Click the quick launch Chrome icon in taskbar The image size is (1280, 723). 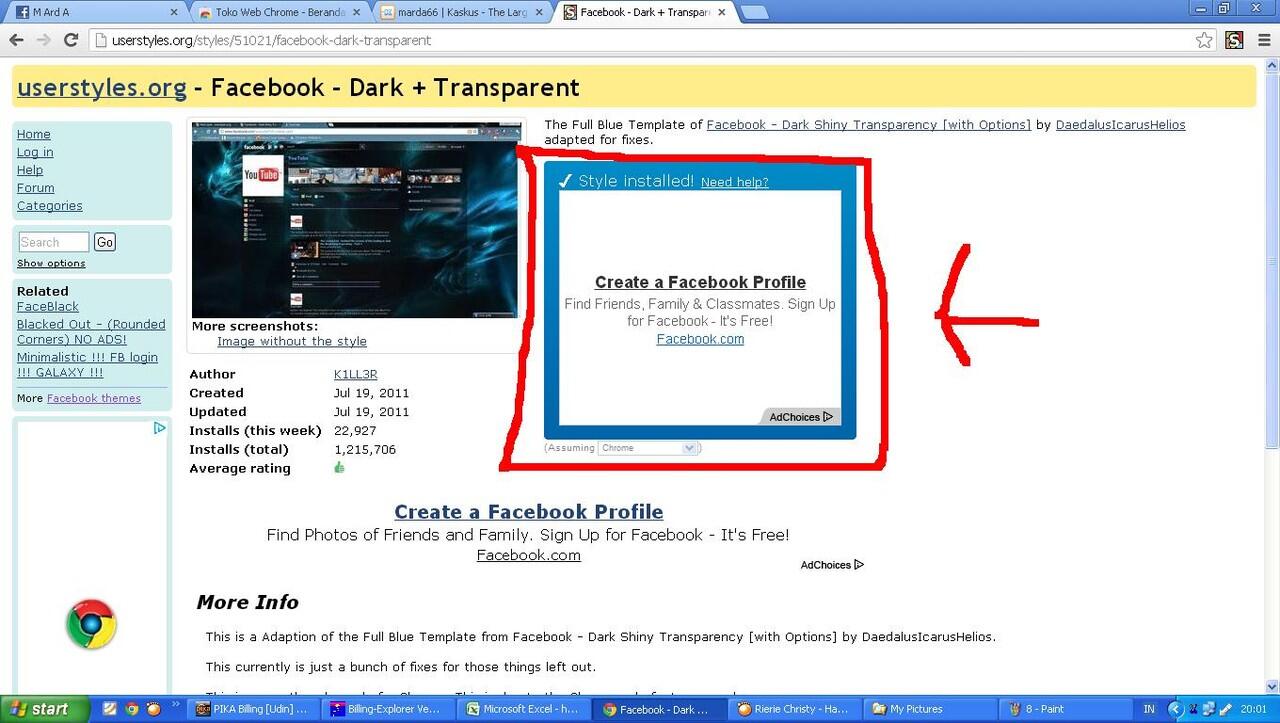pyautogui.click(x=131, y=709)
